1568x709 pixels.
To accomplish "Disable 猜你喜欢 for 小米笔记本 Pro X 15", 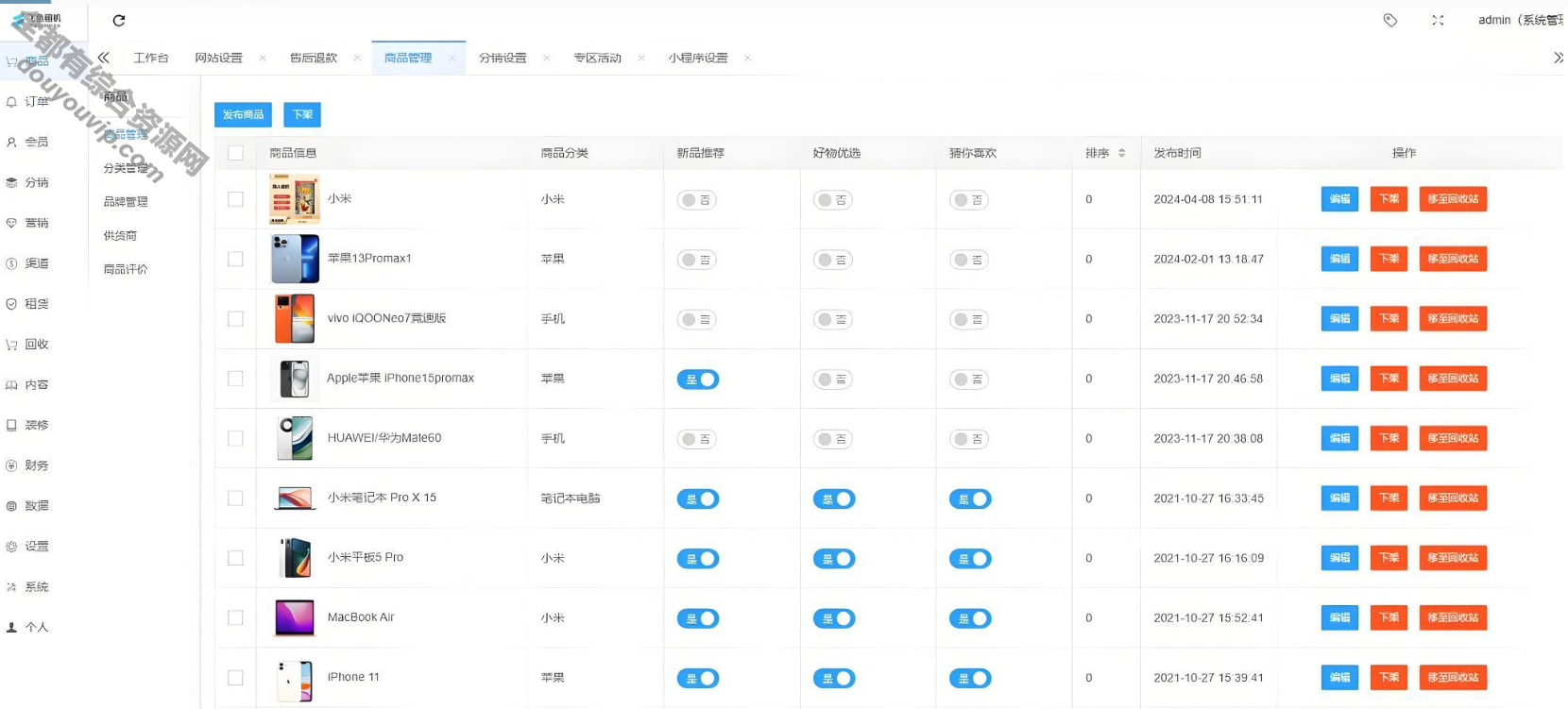I will (x=970, y=499).
